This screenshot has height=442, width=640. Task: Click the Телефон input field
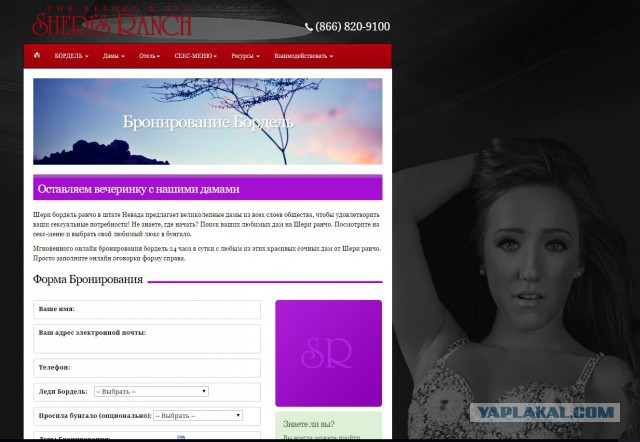(x=147, y=368)
